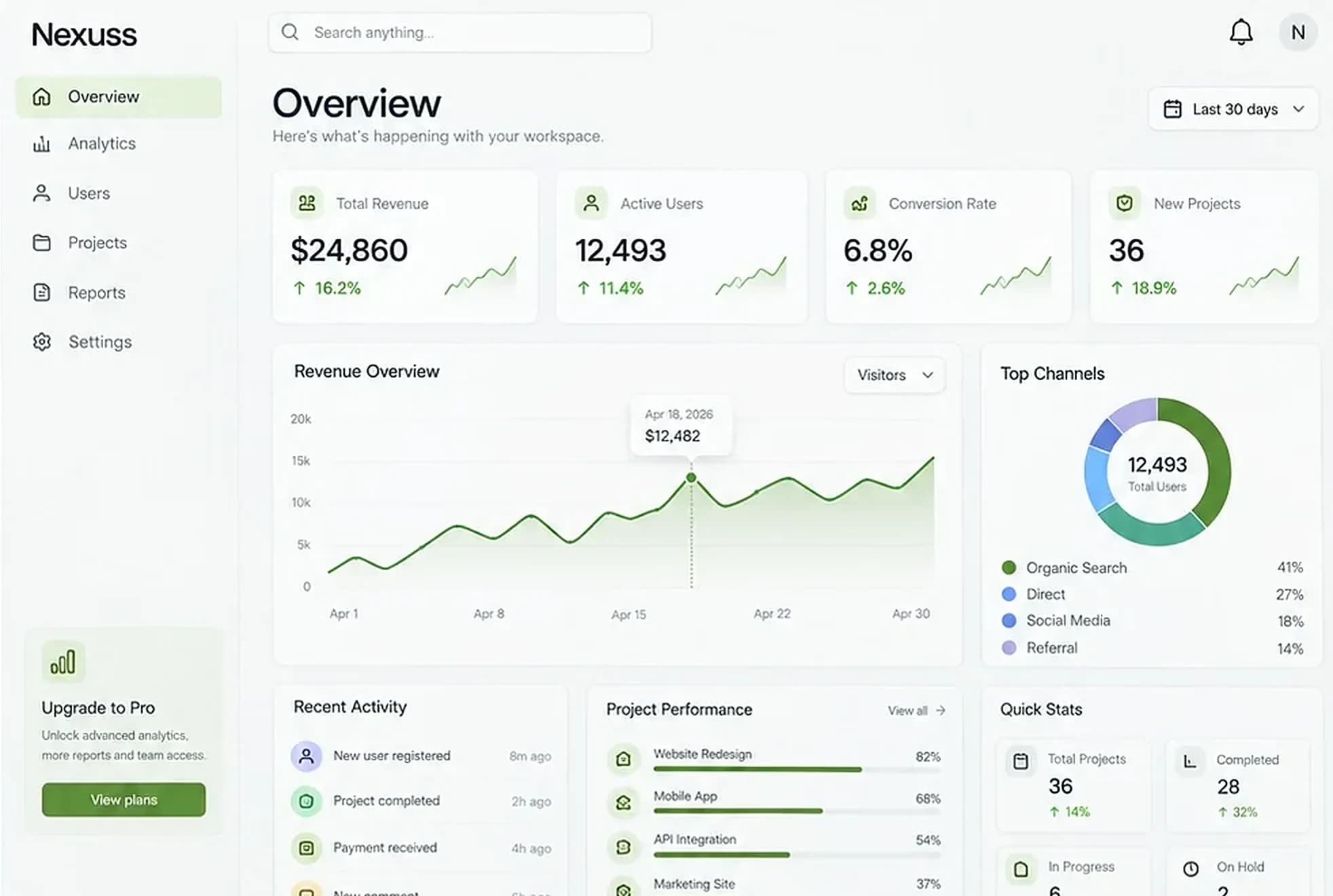
Task: Click the Social Media channel label
Action: pos(1068,620)
